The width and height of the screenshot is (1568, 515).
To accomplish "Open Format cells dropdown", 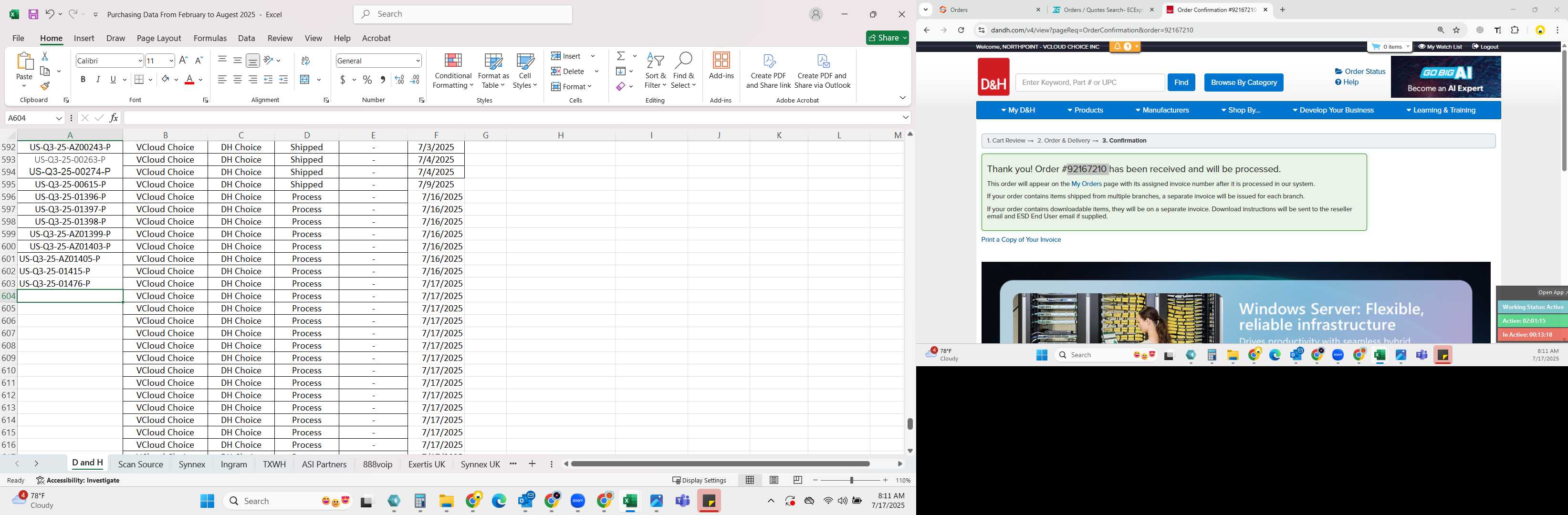I will [572, 86].
